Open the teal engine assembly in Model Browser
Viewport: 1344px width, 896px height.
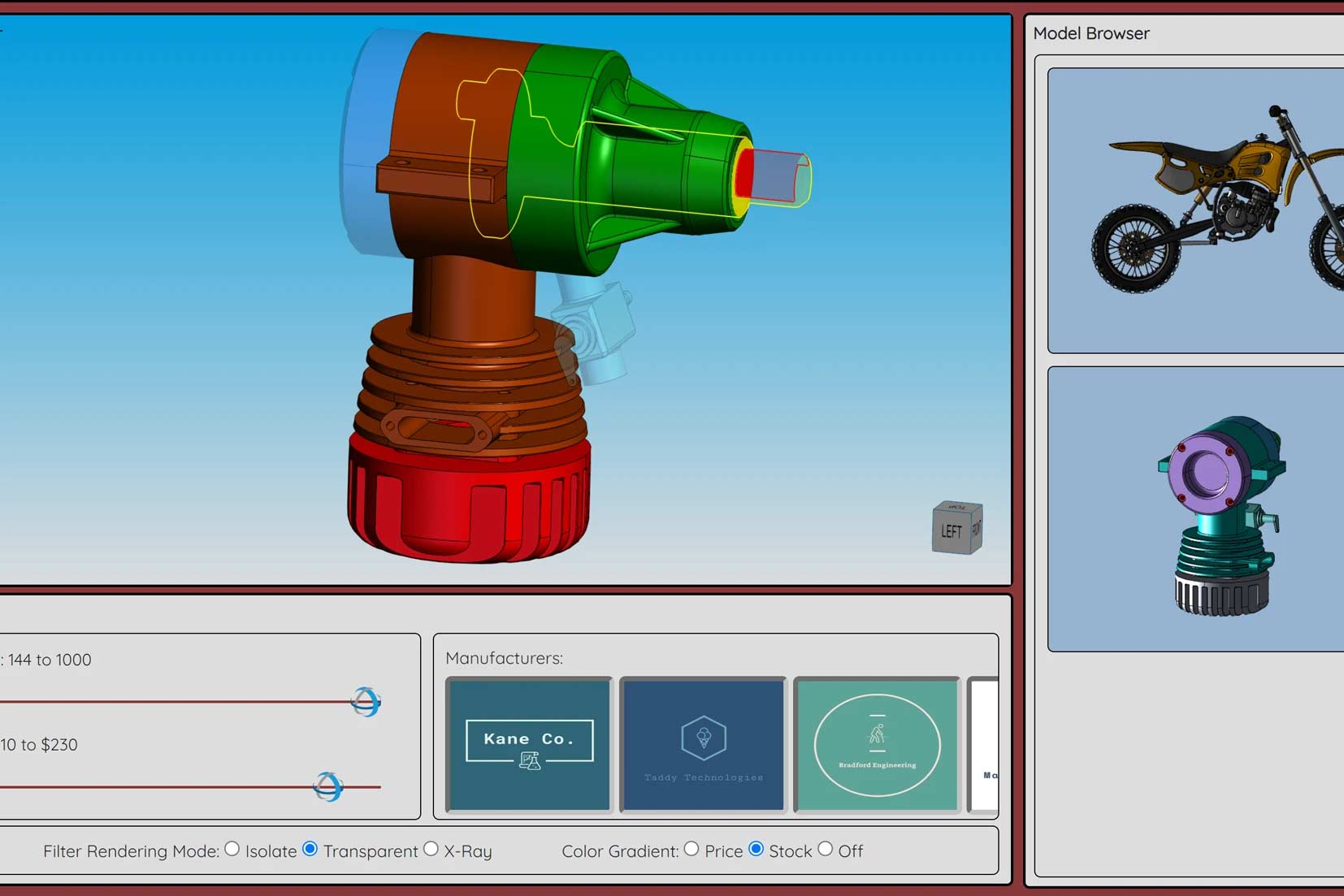pos(1219,512)
